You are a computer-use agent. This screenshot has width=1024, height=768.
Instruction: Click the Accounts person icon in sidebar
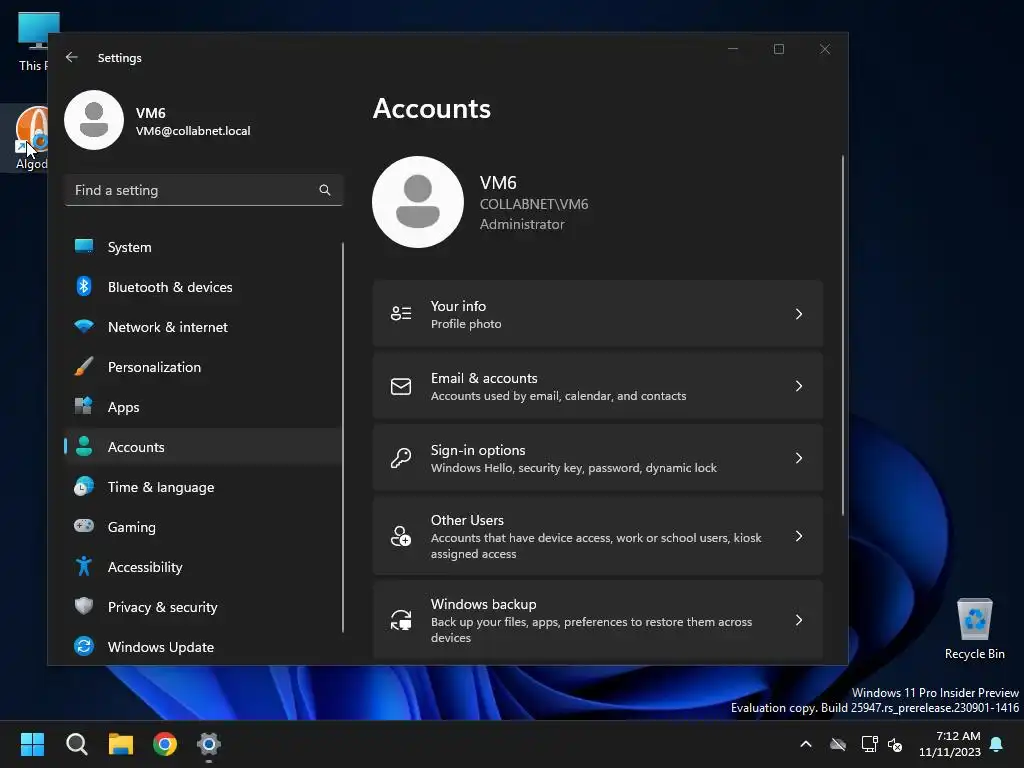click(84, 446)
